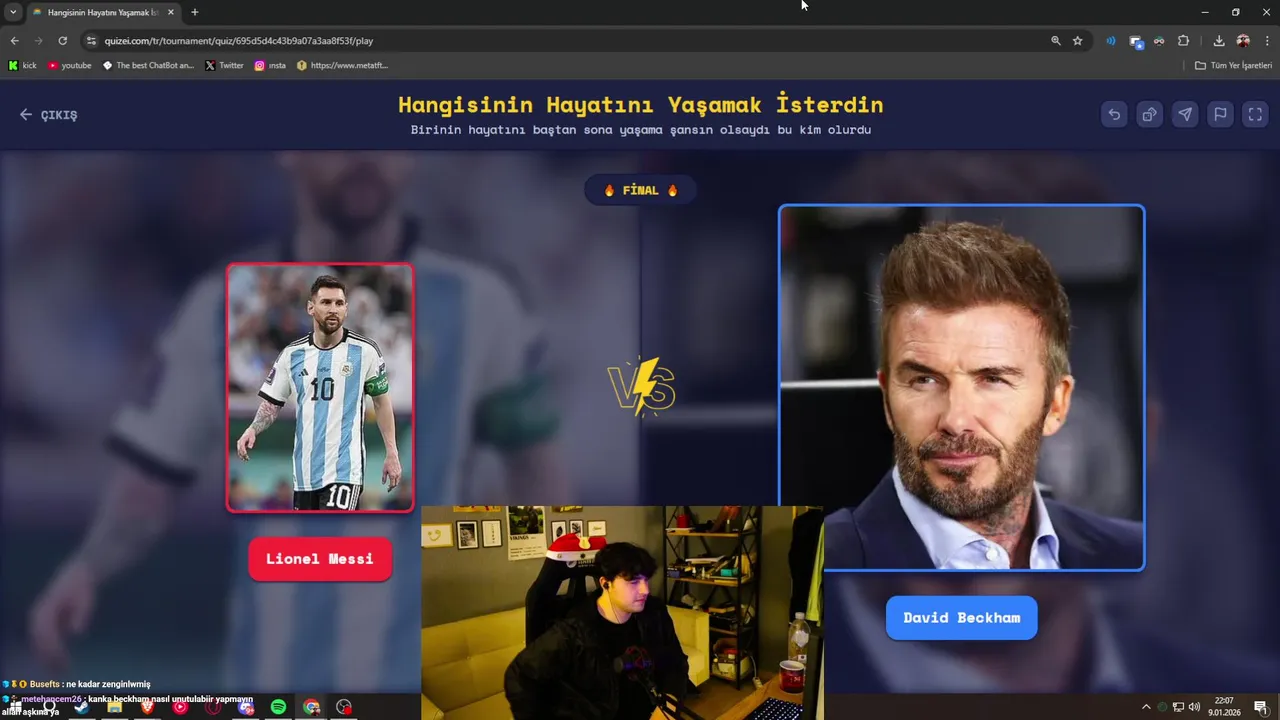Open the volume icon in system tray

pos(1195,707)
